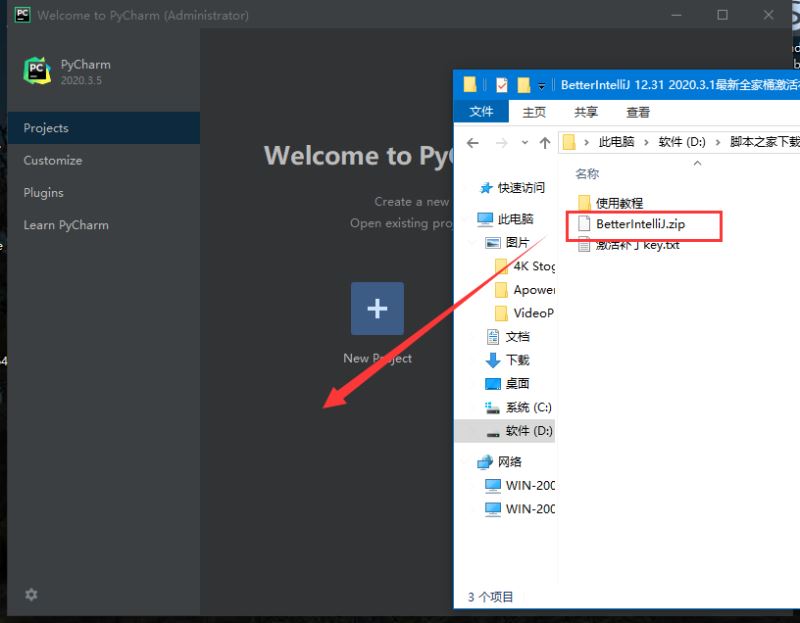This screenshot has width=800, height=623.
Task: Click the New Project plus button
Action: [x=377, y=308]
